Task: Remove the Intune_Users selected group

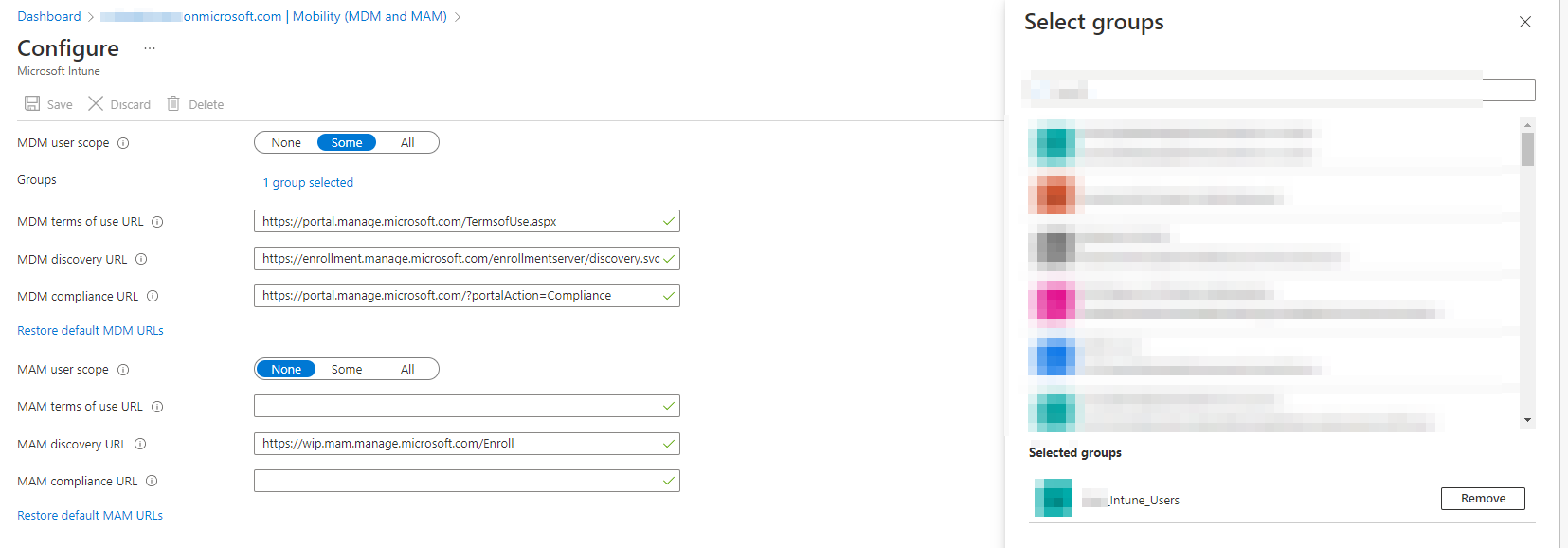Action: click(1483, 499)
